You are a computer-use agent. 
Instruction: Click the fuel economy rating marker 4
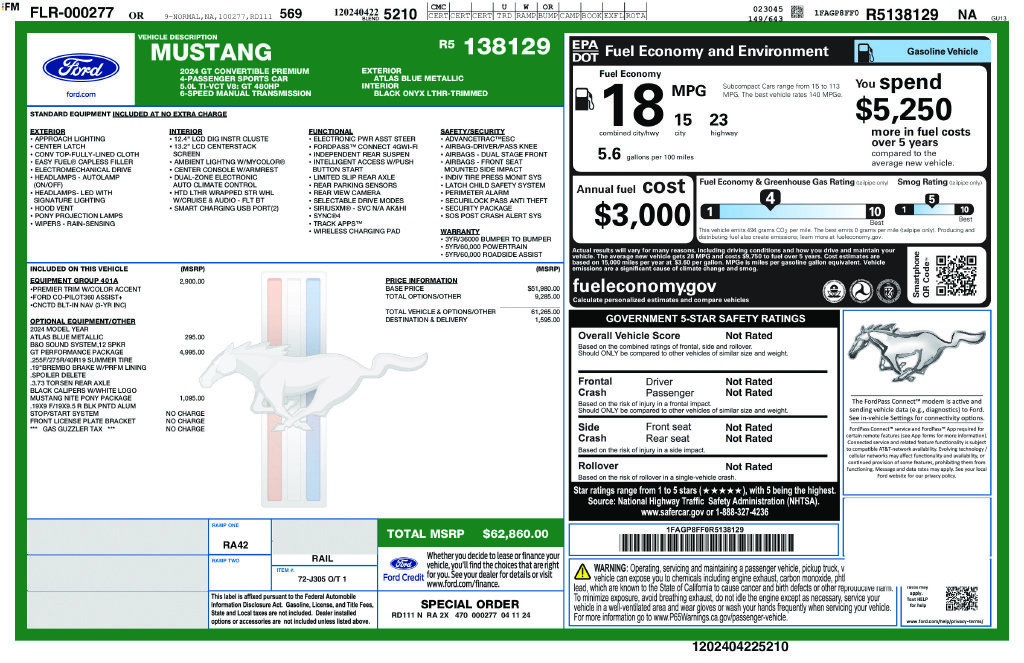click(x=771, y=199)
